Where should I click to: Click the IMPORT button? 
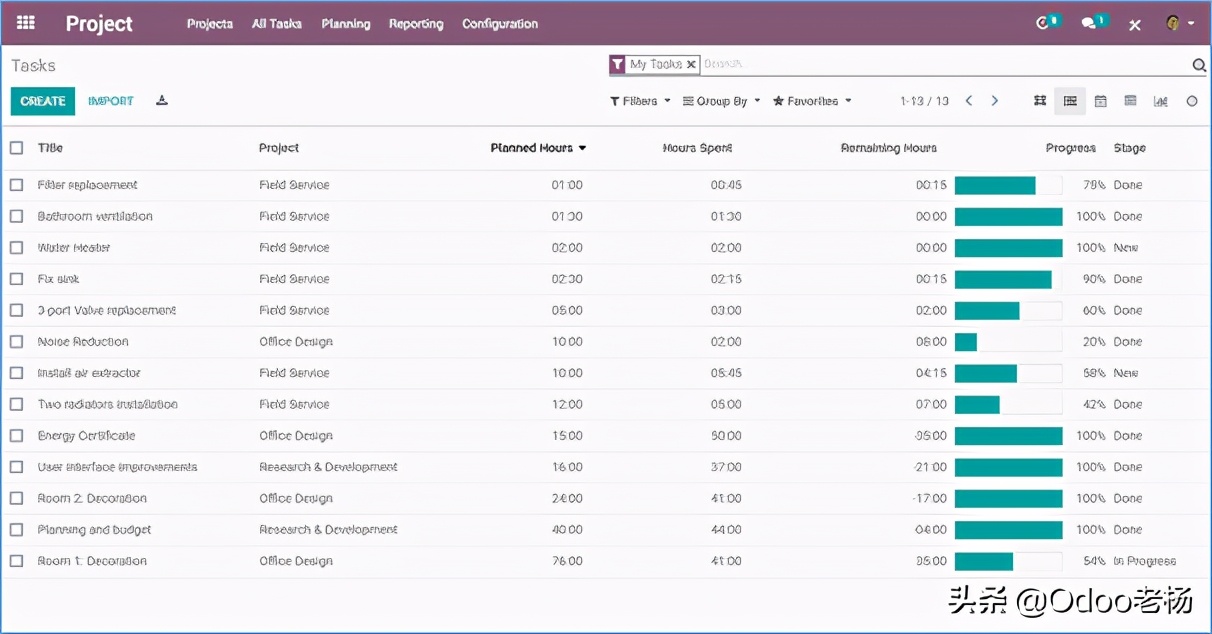pyautogui.click(x=111, y=101)
